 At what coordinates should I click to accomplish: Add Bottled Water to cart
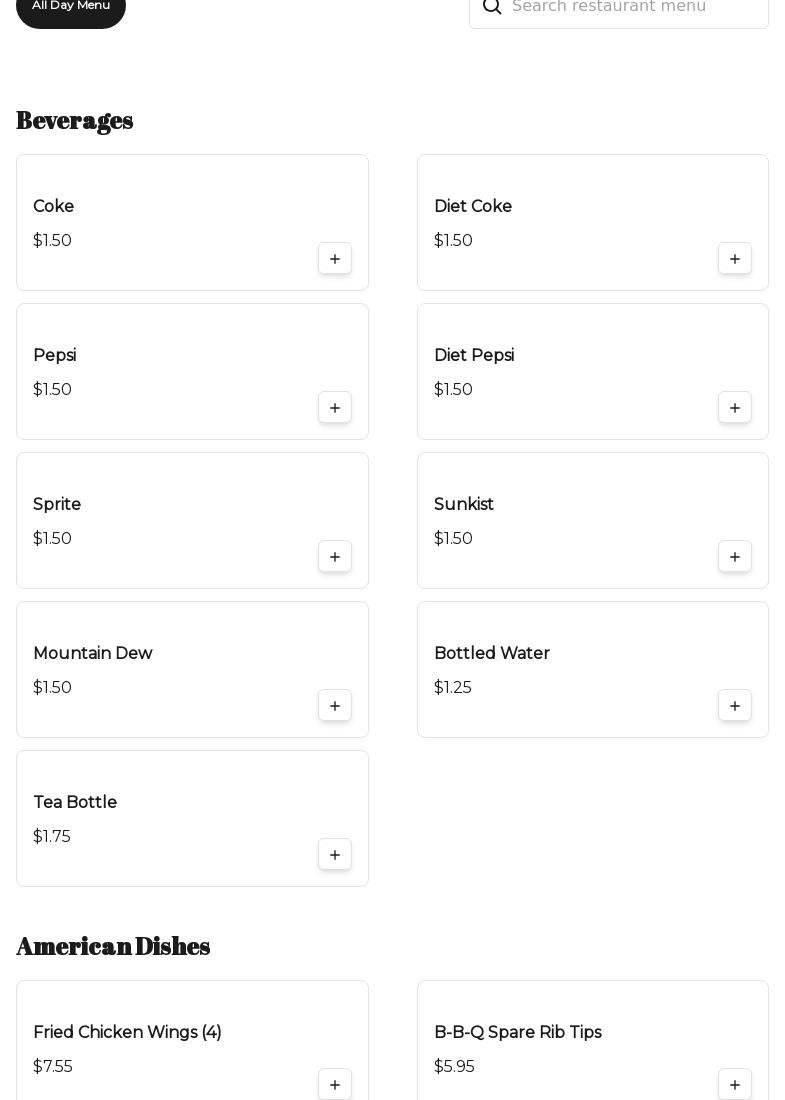coord(735,706)
